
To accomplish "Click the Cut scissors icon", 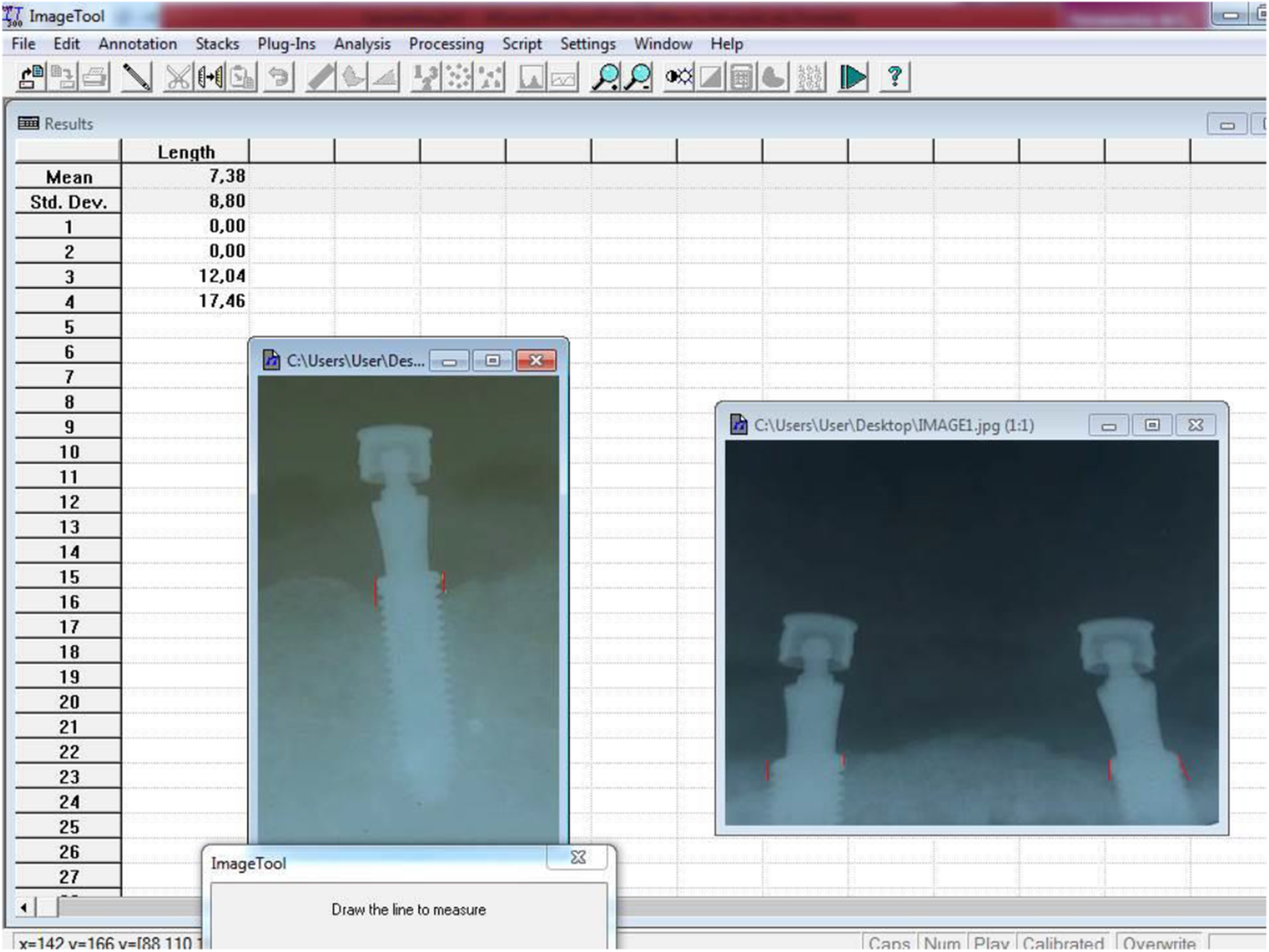I will click(178, 78).
